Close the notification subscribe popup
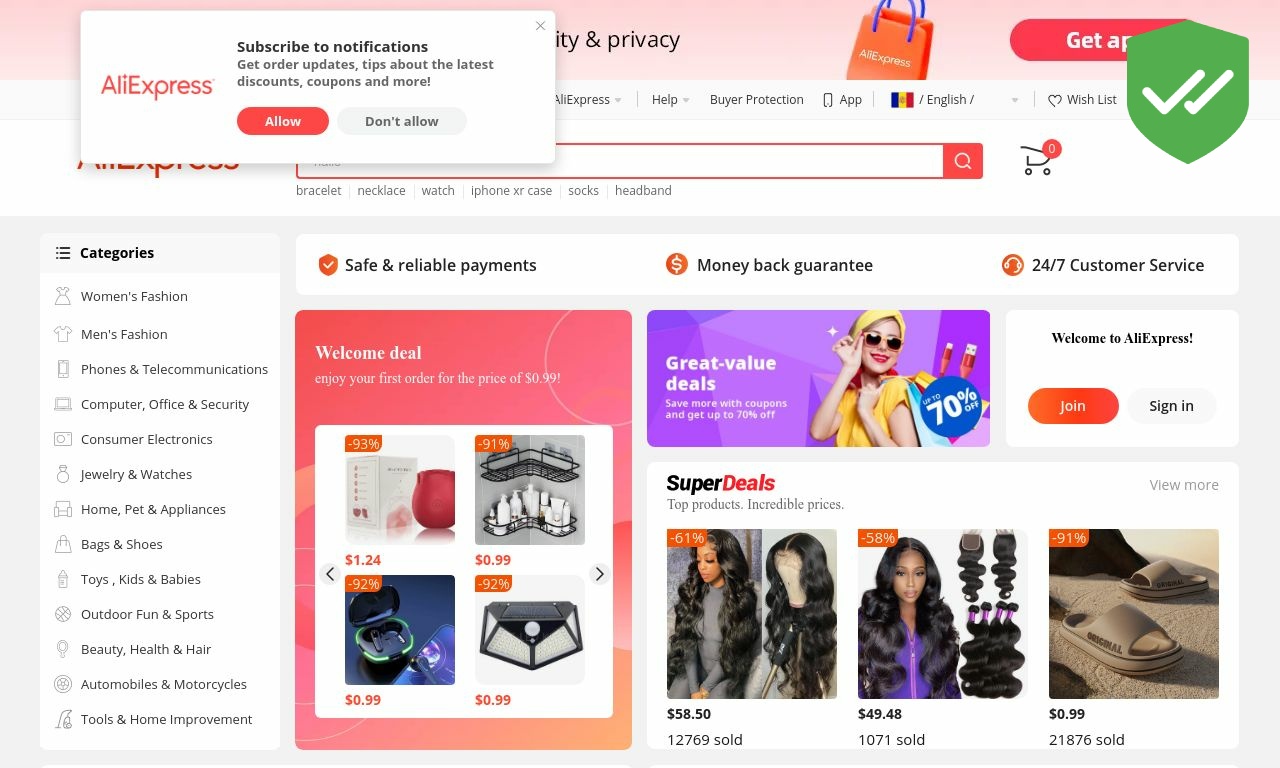Image resolution: width=1280 pixels, height=768 pixels. 540,26
